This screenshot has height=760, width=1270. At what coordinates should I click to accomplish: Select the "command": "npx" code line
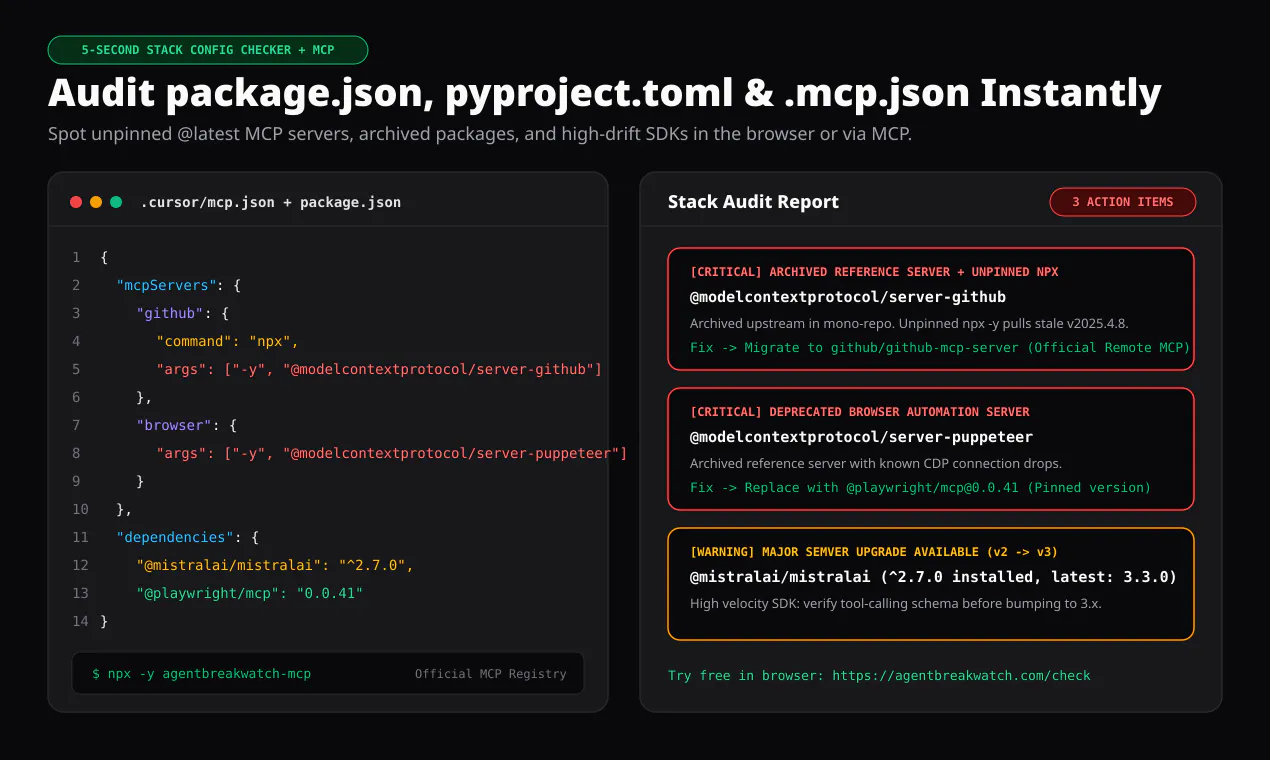click(228, 342)
